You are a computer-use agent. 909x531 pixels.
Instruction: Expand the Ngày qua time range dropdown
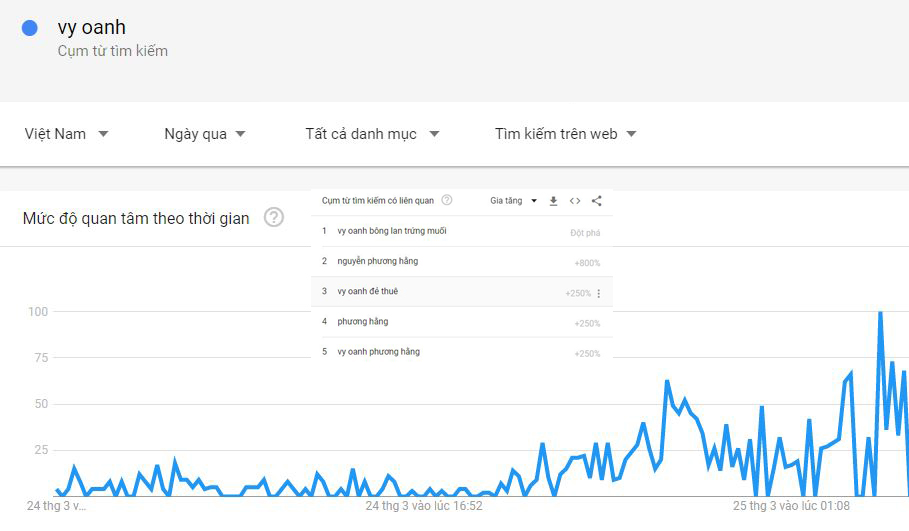pos(205,134)
